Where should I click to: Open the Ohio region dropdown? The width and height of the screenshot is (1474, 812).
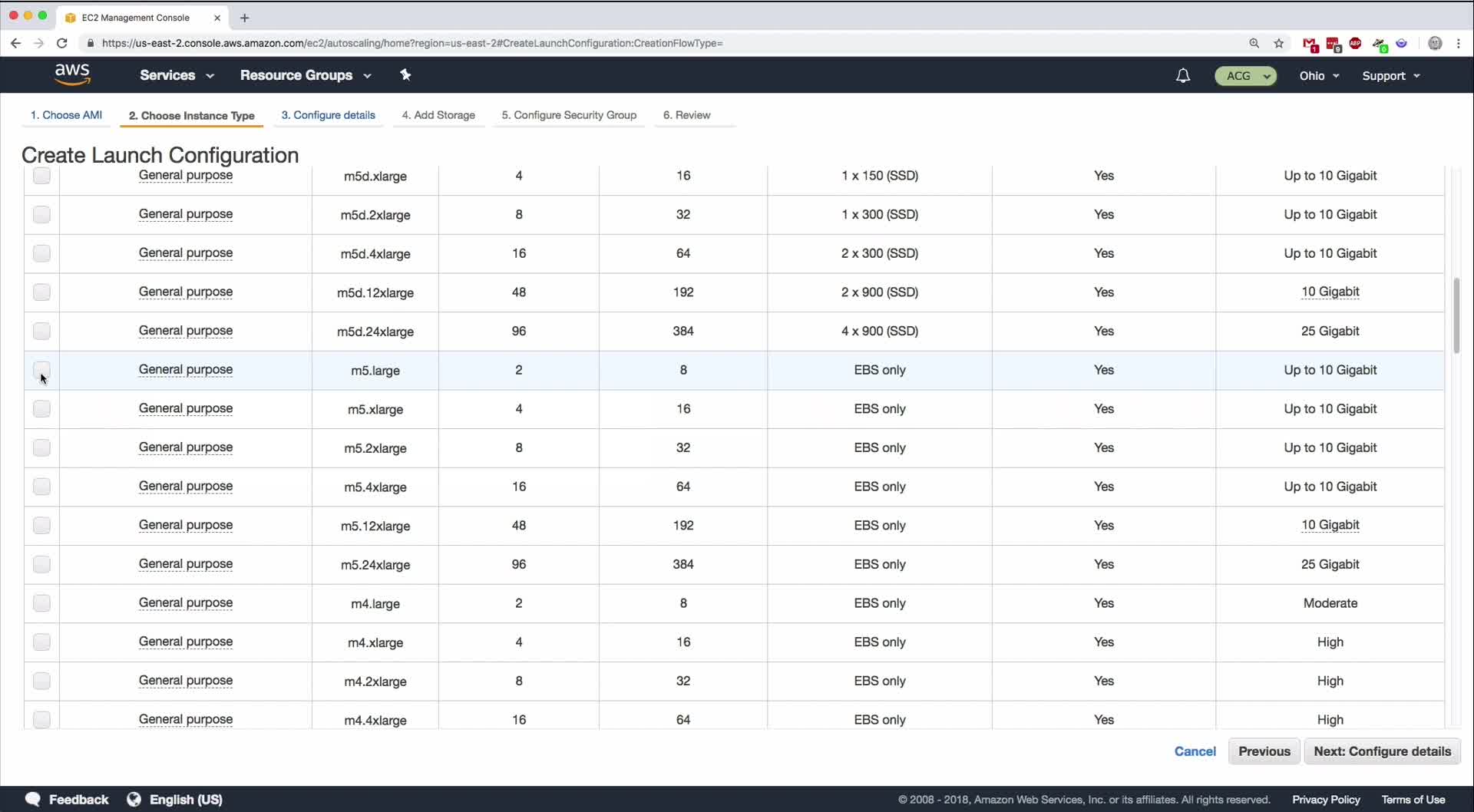[x=1319, y=76]
